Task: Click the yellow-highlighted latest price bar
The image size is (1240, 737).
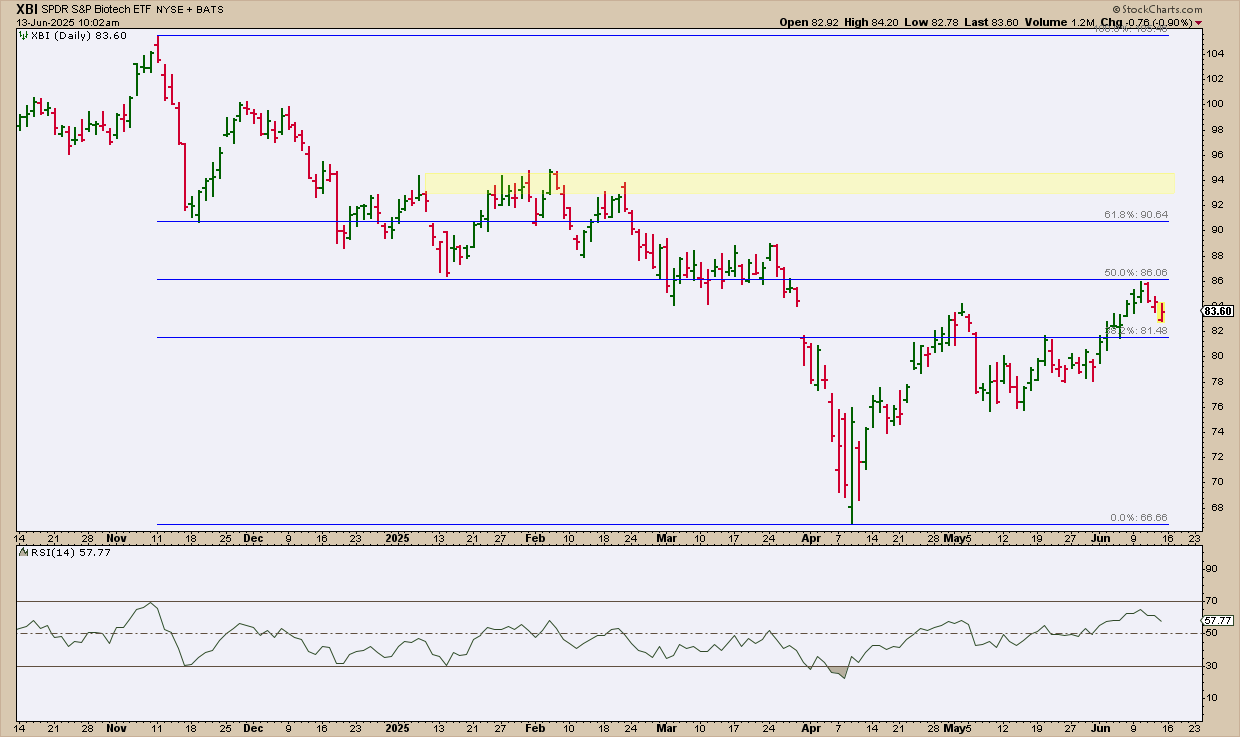Action: pos(1161,312)
